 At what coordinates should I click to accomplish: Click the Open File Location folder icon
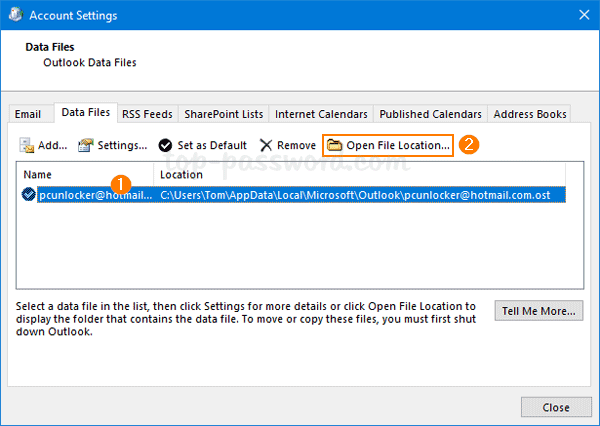click(335, 145)
